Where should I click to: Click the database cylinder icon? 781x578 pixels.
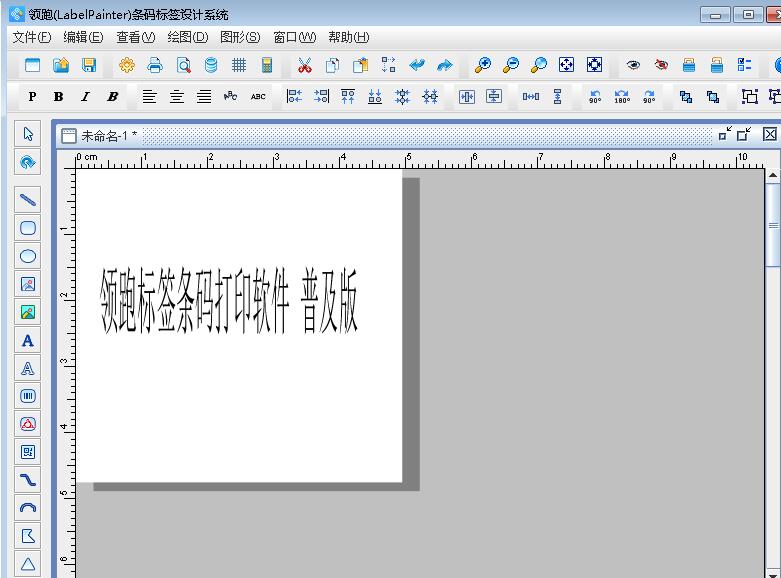211,65
